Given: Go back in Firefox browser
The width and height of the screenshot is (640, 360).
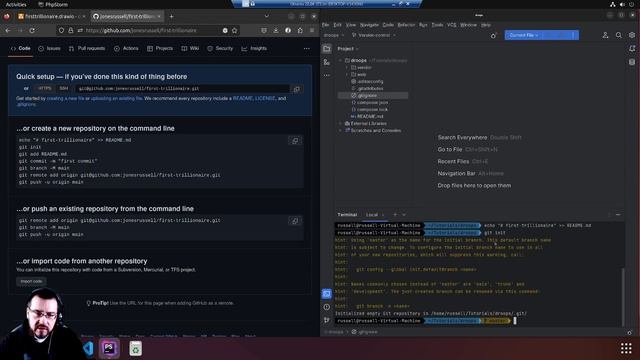Looking at the screenshot, I should point(8,31).
